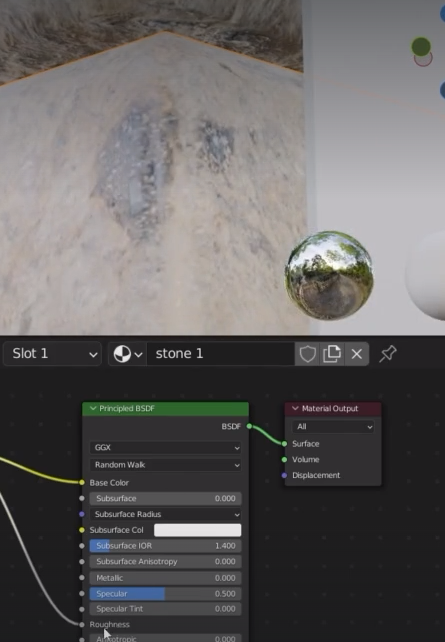This screenshot has height=642, width=445.
Task: Toggle the node editor pin icon
Action: click(388, 354)
